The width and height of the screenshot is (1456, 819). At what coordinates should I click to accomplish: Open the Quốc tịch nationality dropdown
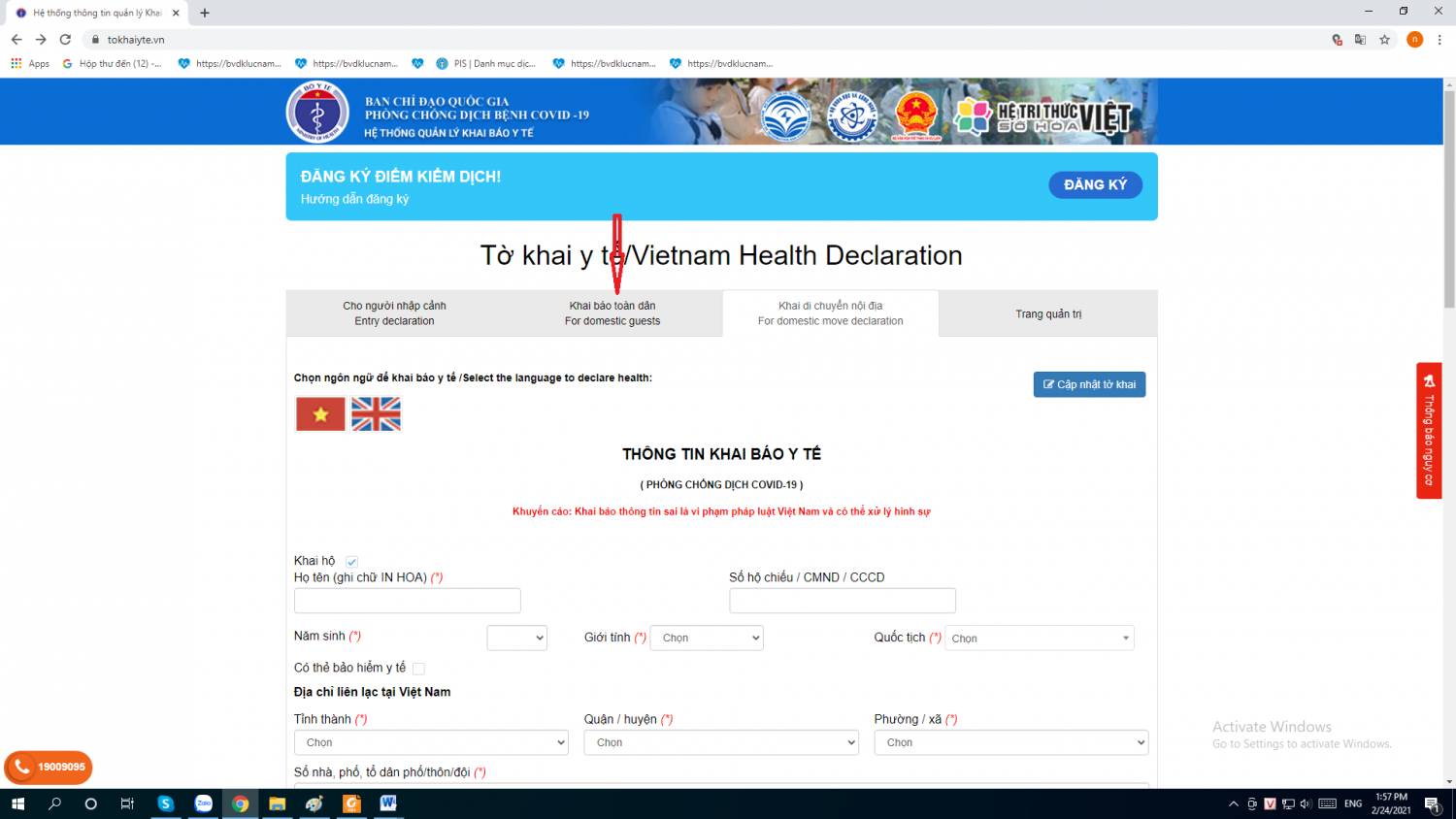click(1039, 638)
